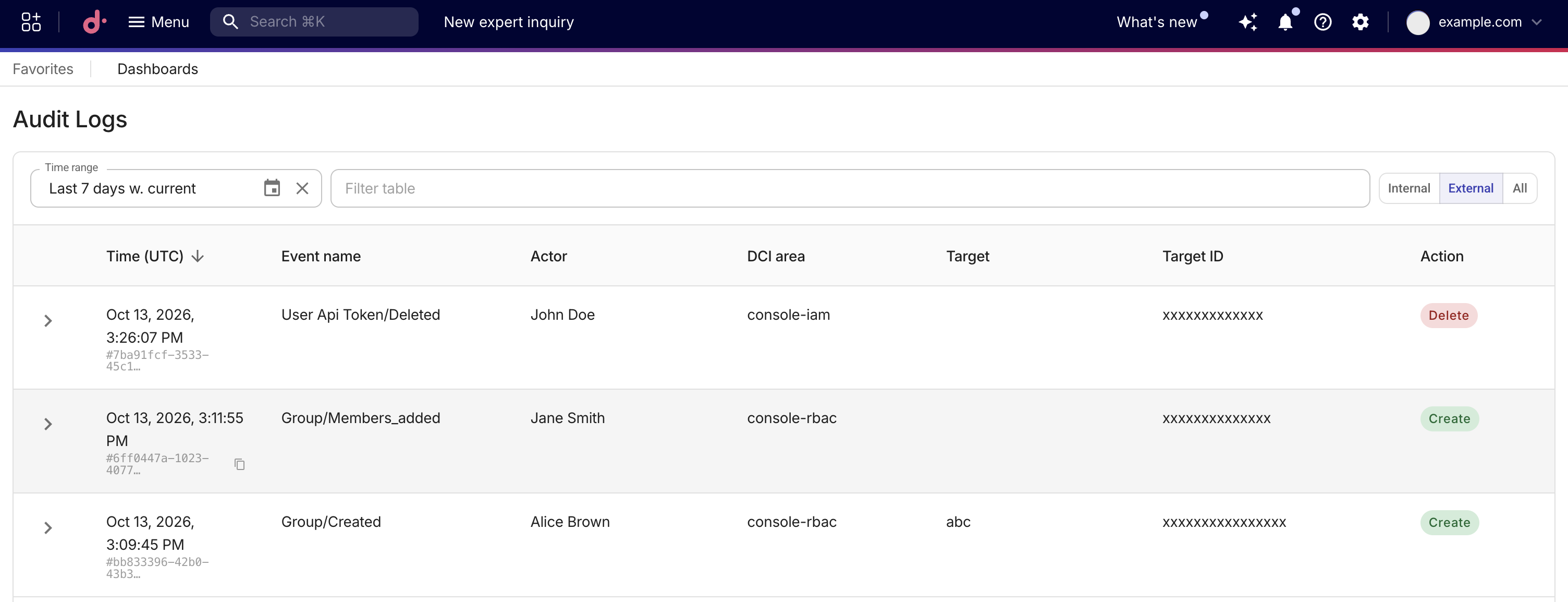The height and width of the screenshot is (602, 1568).
Task: Select the Internal log filter
Action: point(1408,188)
